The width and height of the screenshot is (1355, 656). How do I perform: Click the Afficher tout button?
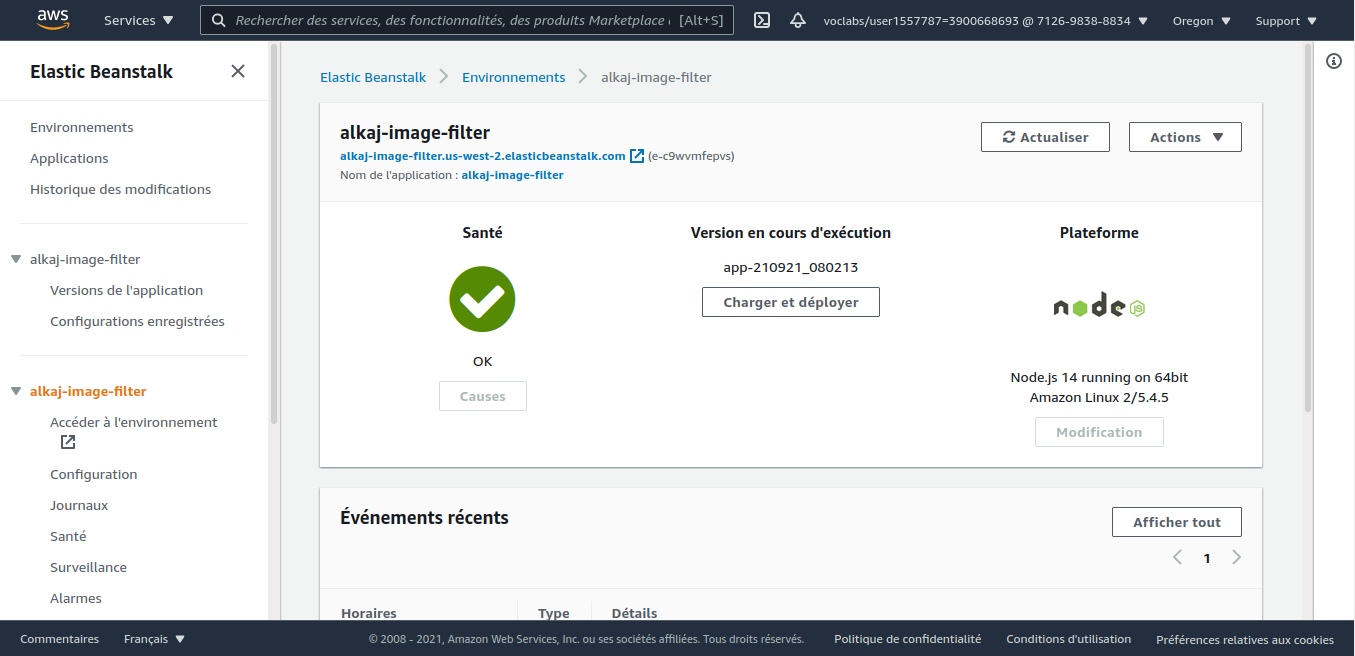coord(1177,522)
